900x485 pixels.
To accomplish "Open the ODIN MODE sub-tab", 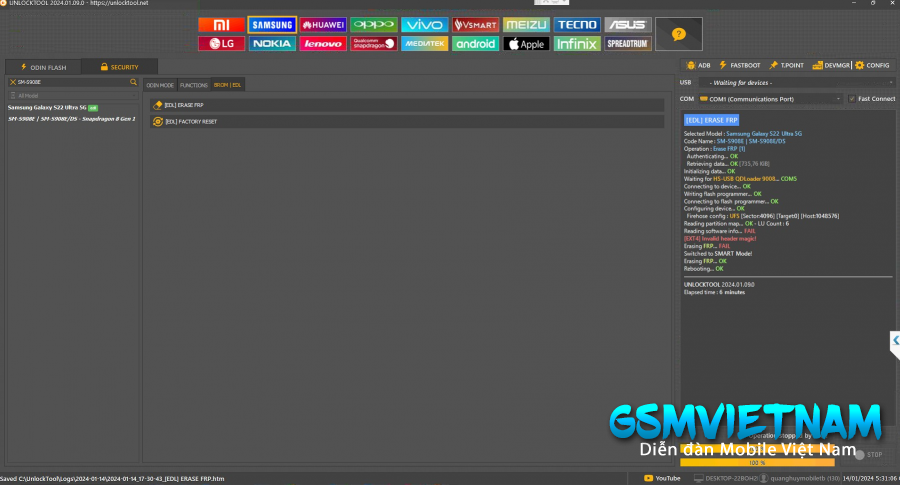I will point(160,85).
